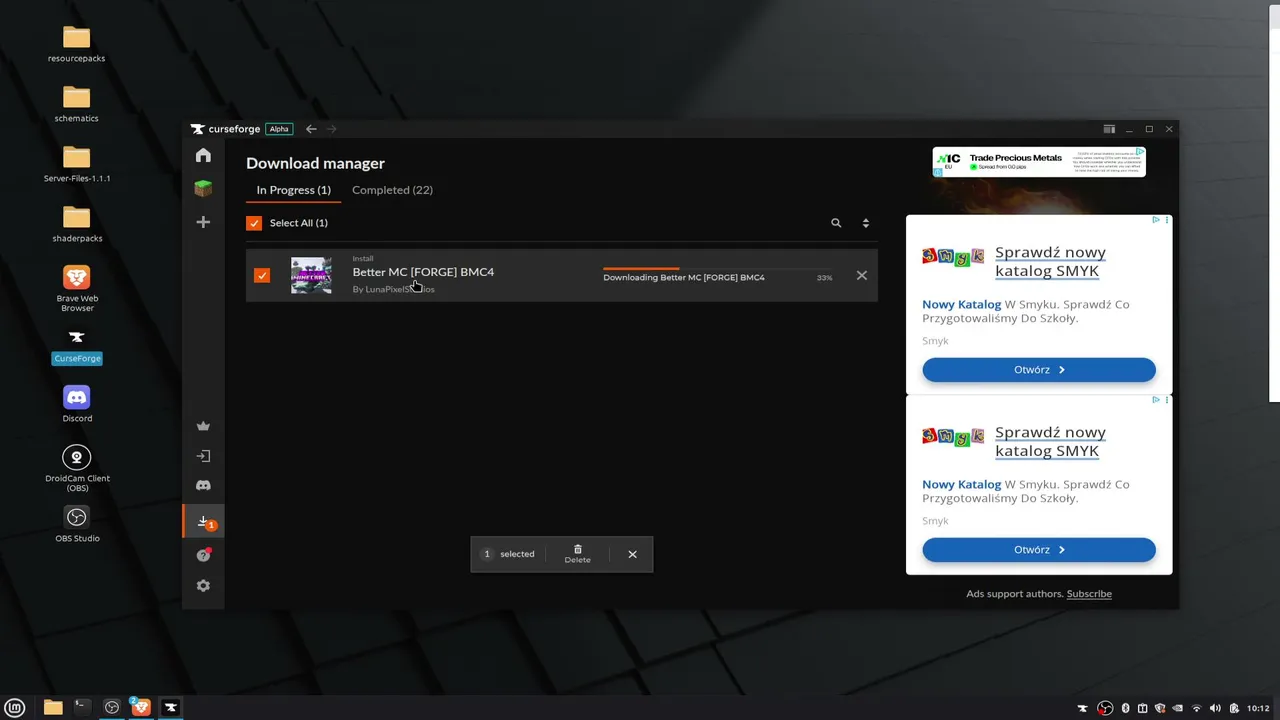This screenshot has height=720, width=1280.
Task: Select the OBS Studio desktop icon
Action: 77,524
